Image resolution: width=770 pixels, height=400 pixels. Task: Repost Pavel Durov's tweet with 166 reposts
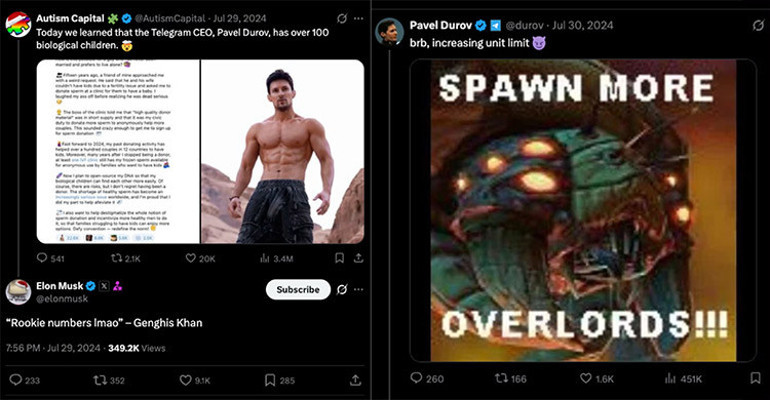click(502, 378)
